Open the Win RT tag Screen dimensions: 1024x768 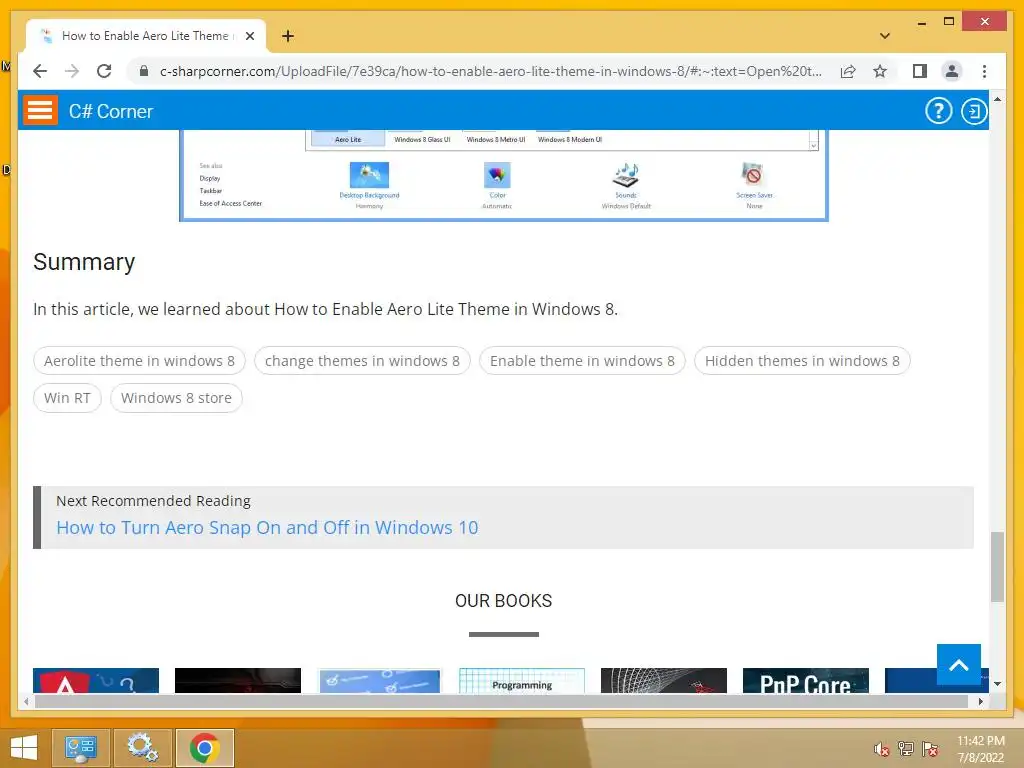click(67, 398)
